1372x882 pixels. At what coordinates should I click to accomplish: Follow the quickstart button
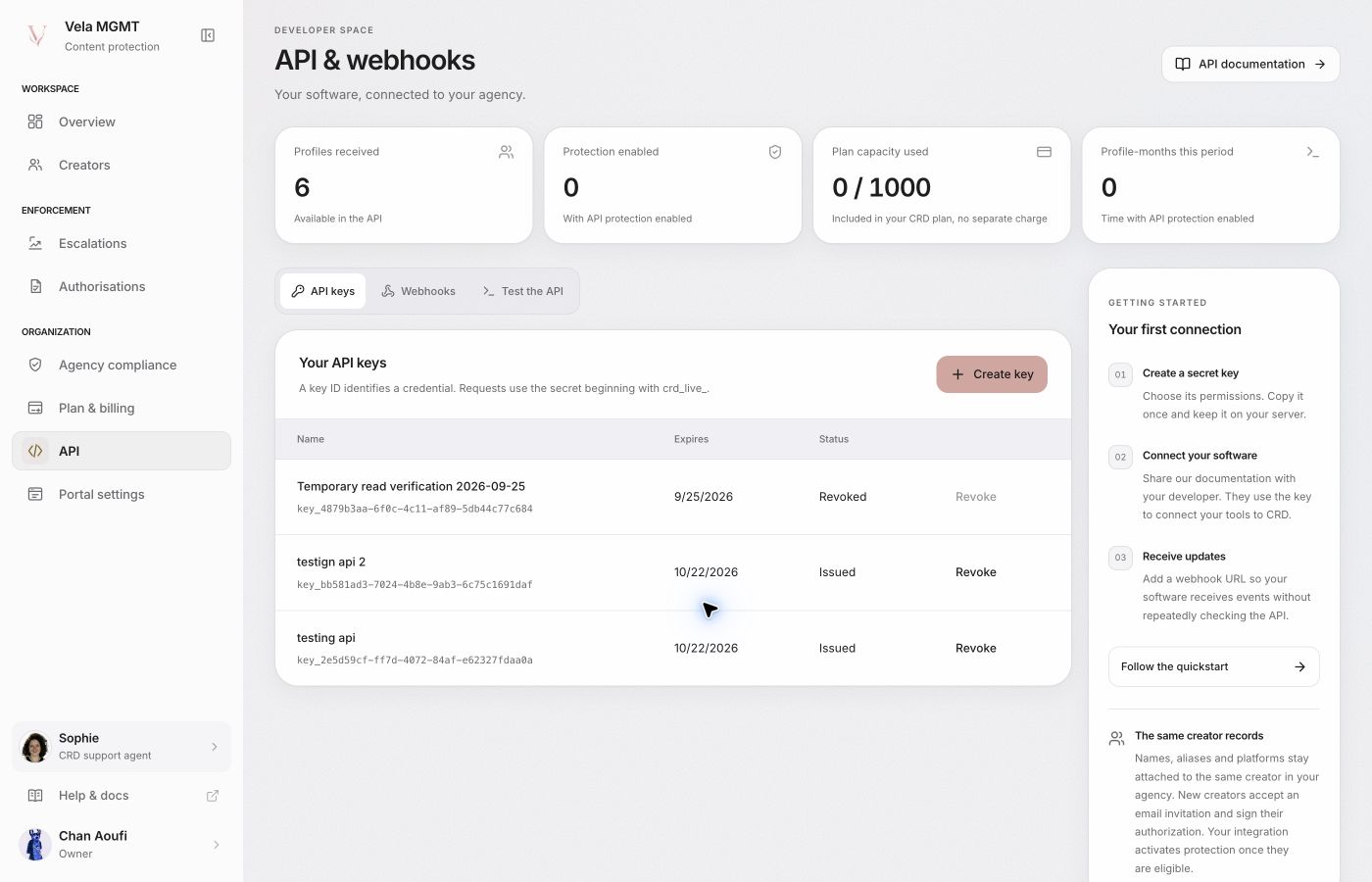point(1213,666)
